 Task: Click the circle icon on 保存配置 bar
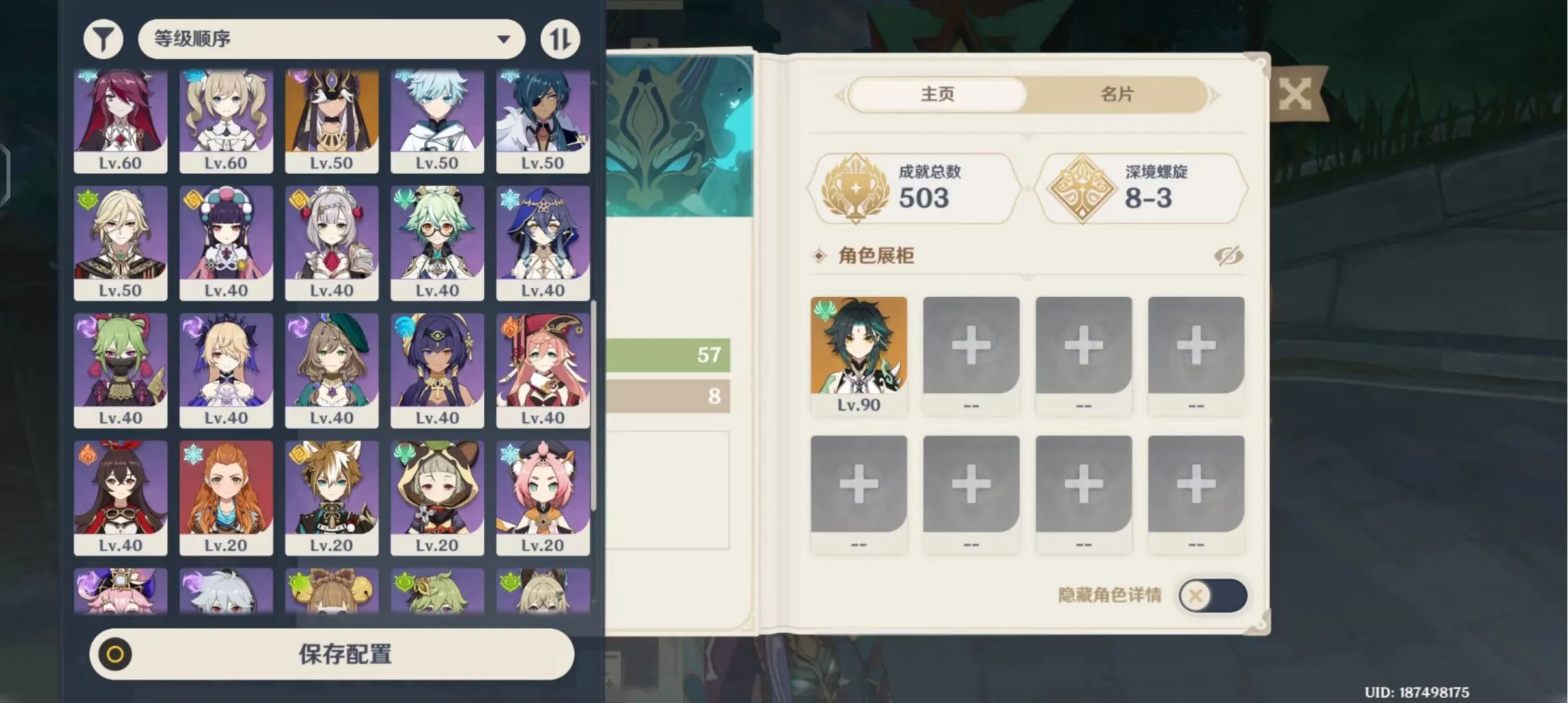115,654
